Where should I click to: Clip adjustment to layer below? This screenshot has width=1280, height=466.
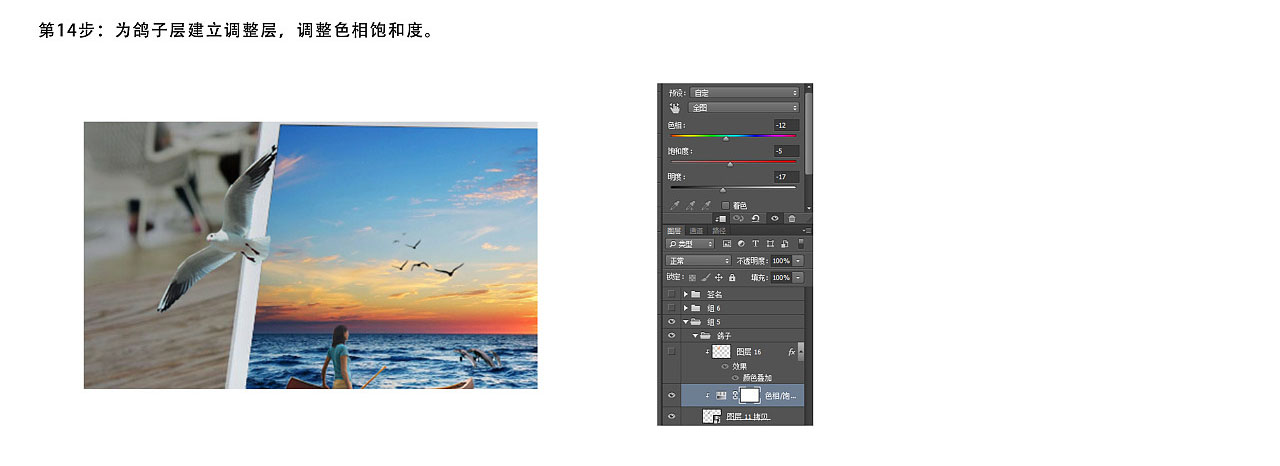coord(721,218)
